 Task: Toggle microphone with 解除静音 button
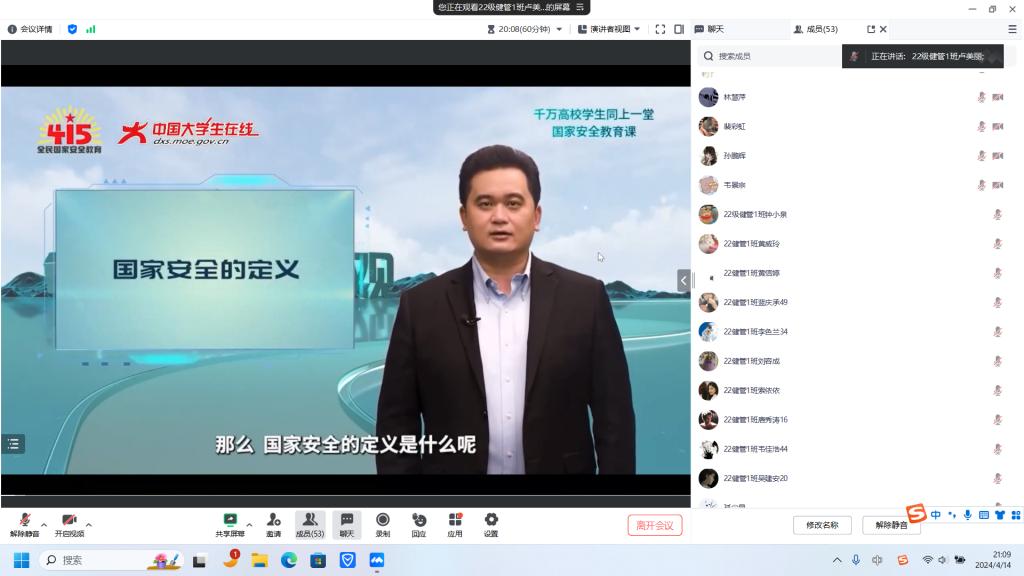click(25, 524)
